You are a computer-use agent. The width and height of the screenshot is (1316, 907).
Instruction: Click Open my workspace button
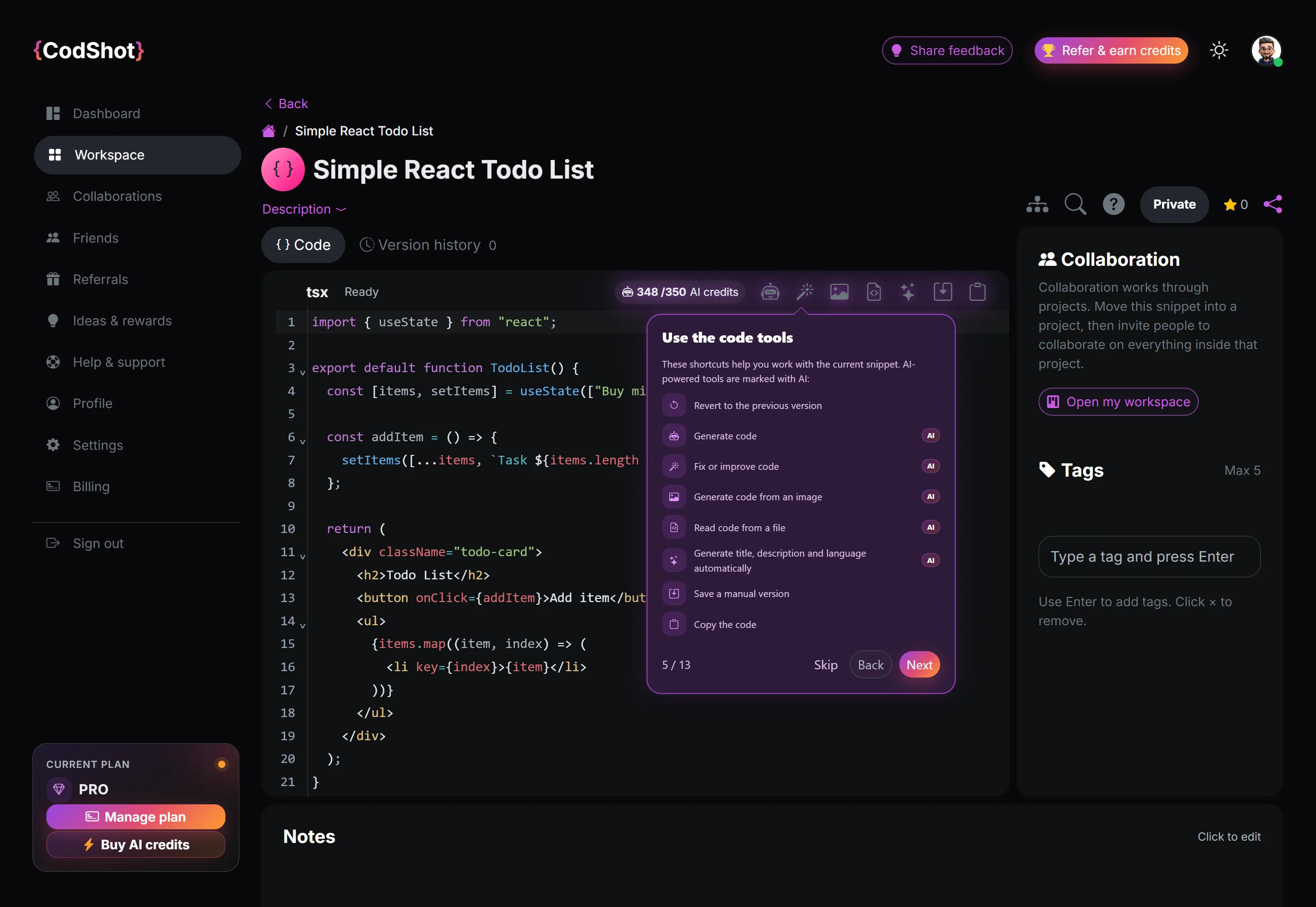[x=1118, y=402]
